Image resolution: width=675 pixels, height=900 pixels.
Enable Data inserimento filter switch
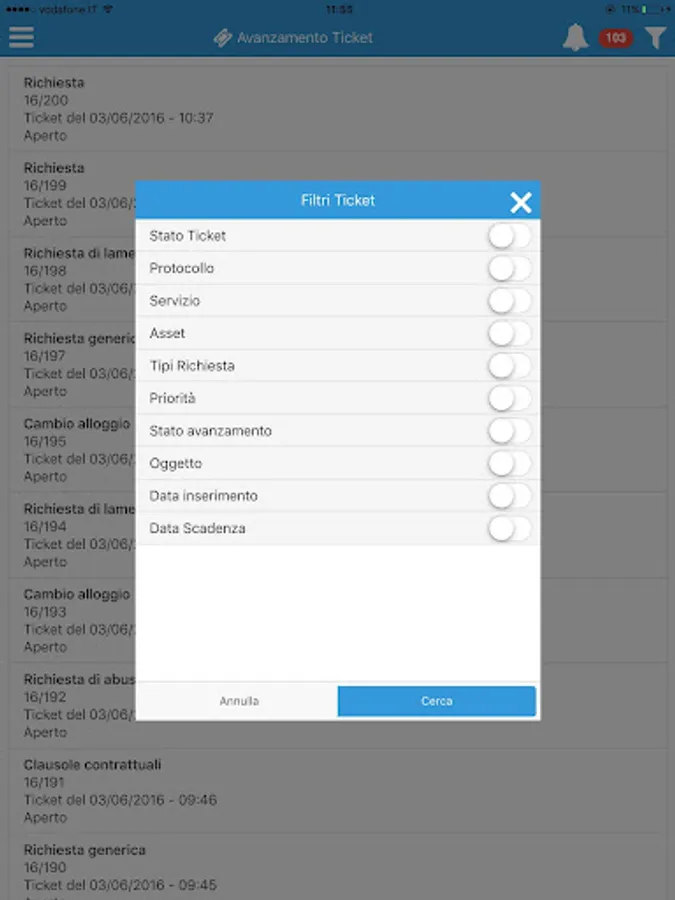point(510,496)
